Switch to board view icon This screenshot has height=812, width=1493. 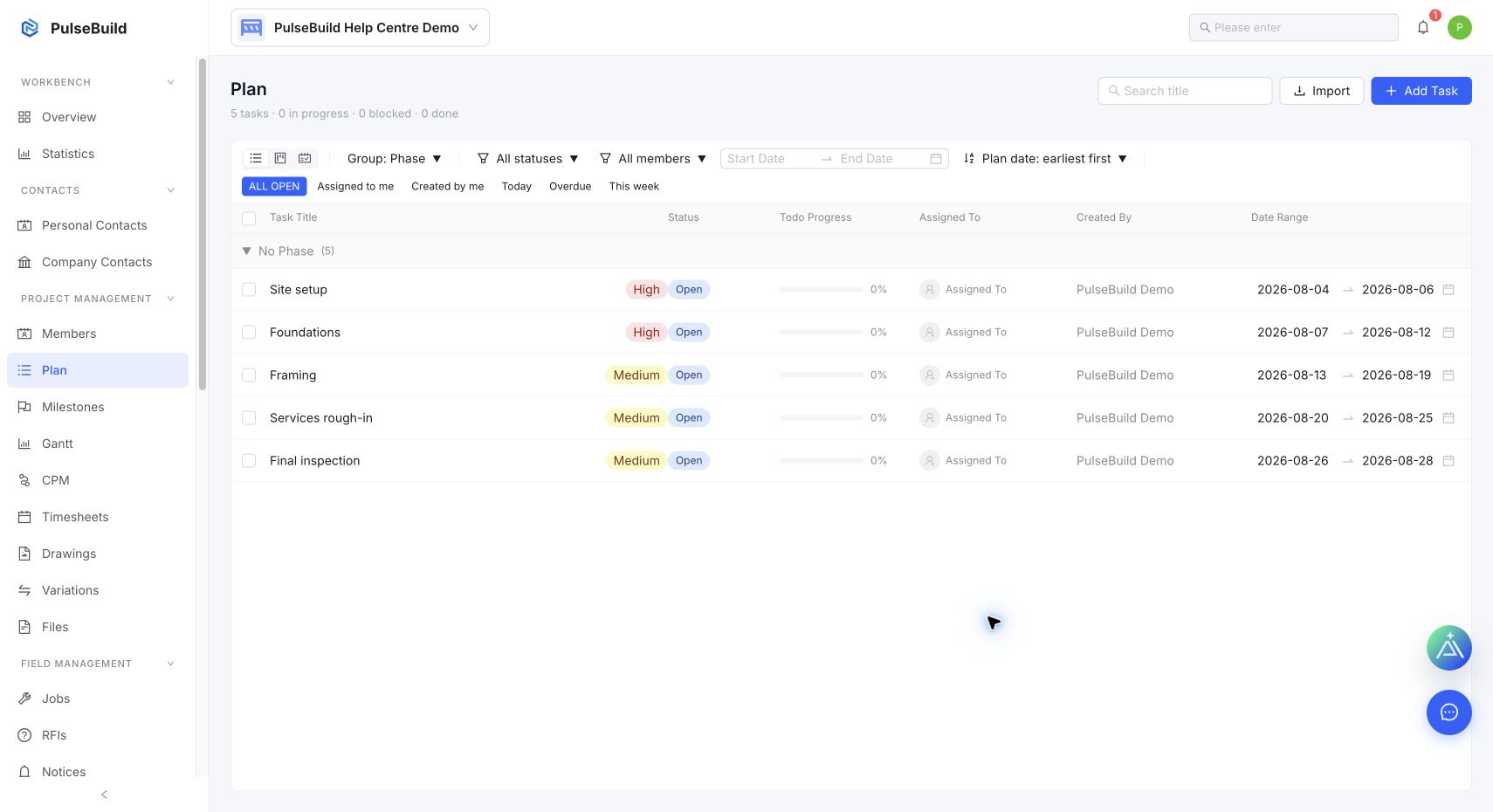coord(280,158)
